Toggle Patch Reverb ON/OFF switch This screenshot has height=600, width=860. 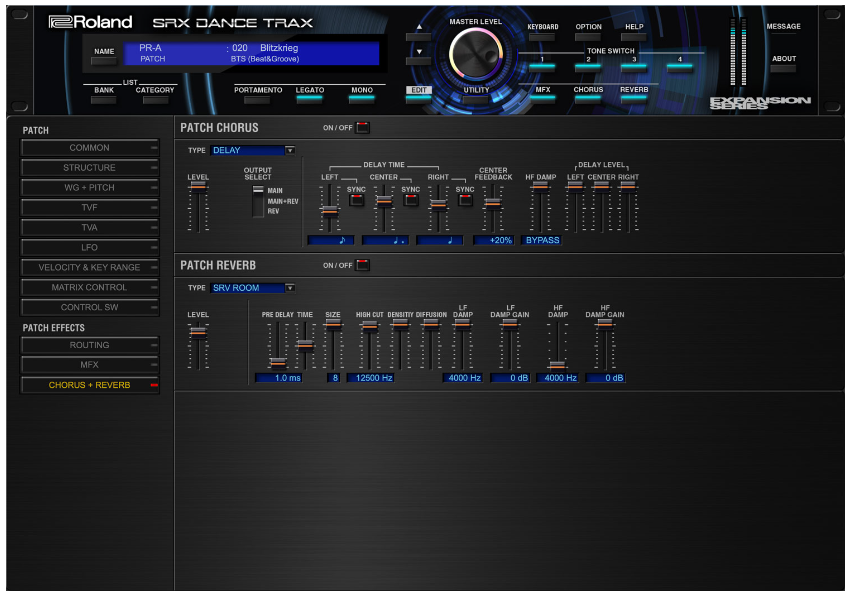pos(363,265)
